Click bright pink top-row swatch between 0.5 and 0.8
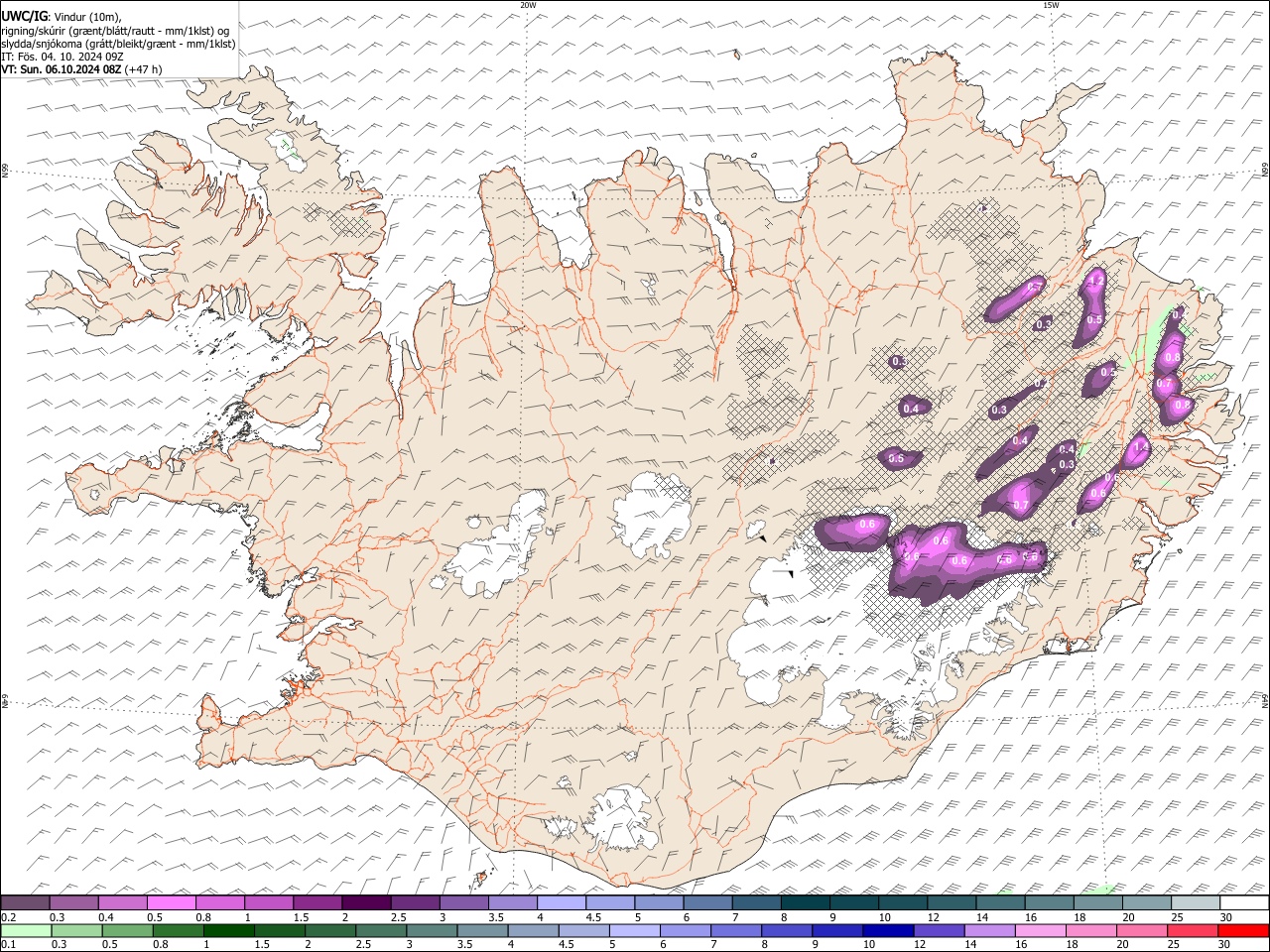This screenshot has width=1270, height=952. coord(171,902)
